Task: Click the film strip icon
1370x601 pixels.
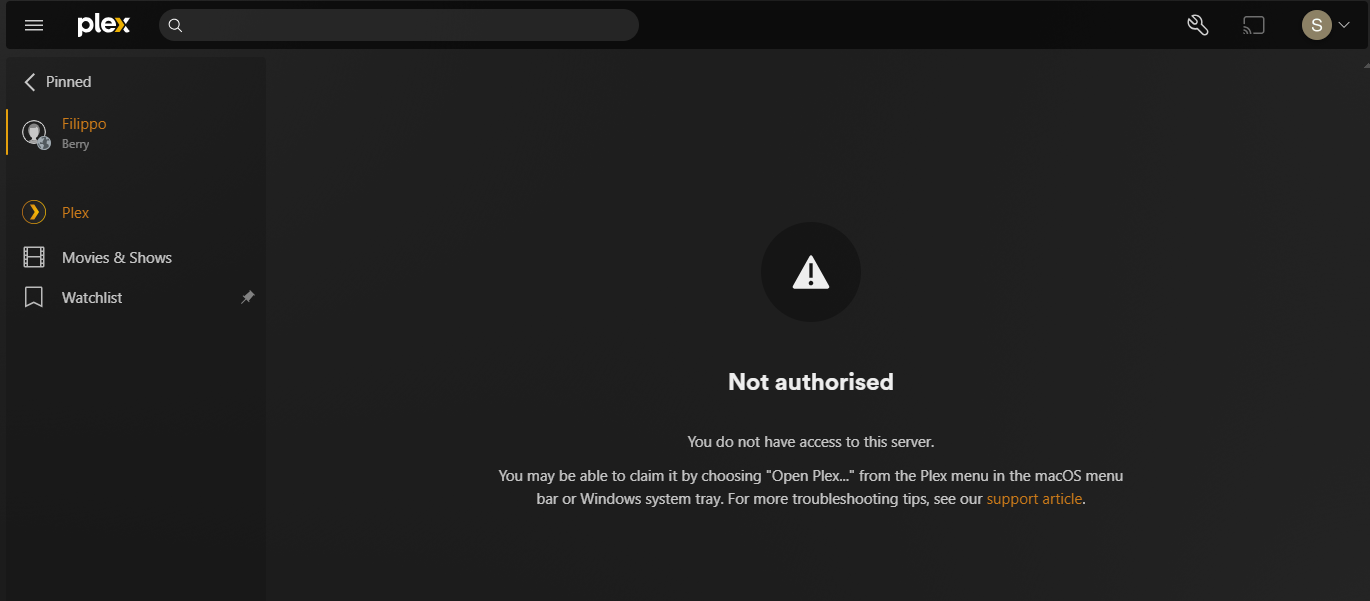Action: click(x=34, y=257)
